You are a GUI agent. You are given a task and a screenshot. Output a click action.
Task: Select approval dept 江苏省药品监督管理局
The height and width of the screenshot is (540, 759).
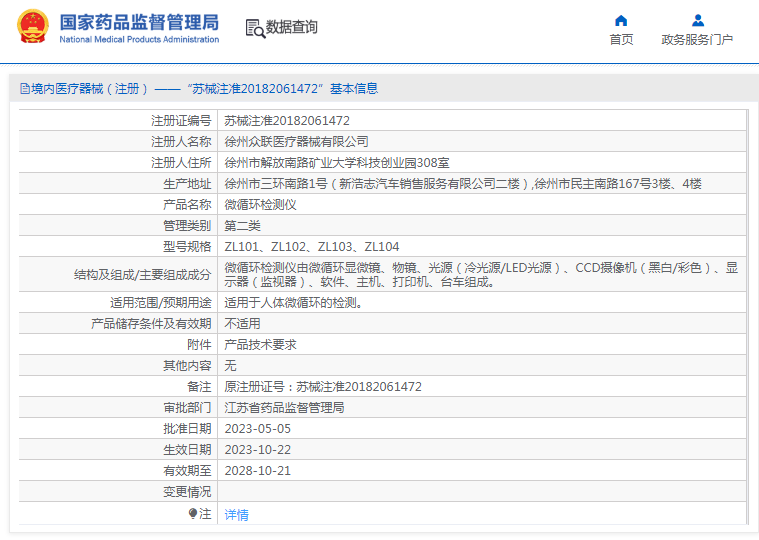click(284, 408)
